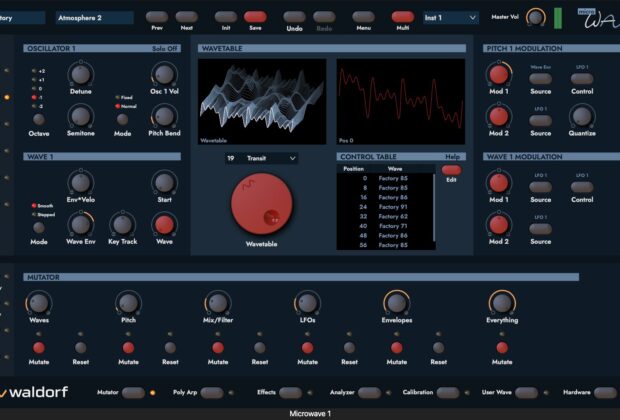Click the Octave selector button
This screenshot has width=620, height=420.
[39, 119]
